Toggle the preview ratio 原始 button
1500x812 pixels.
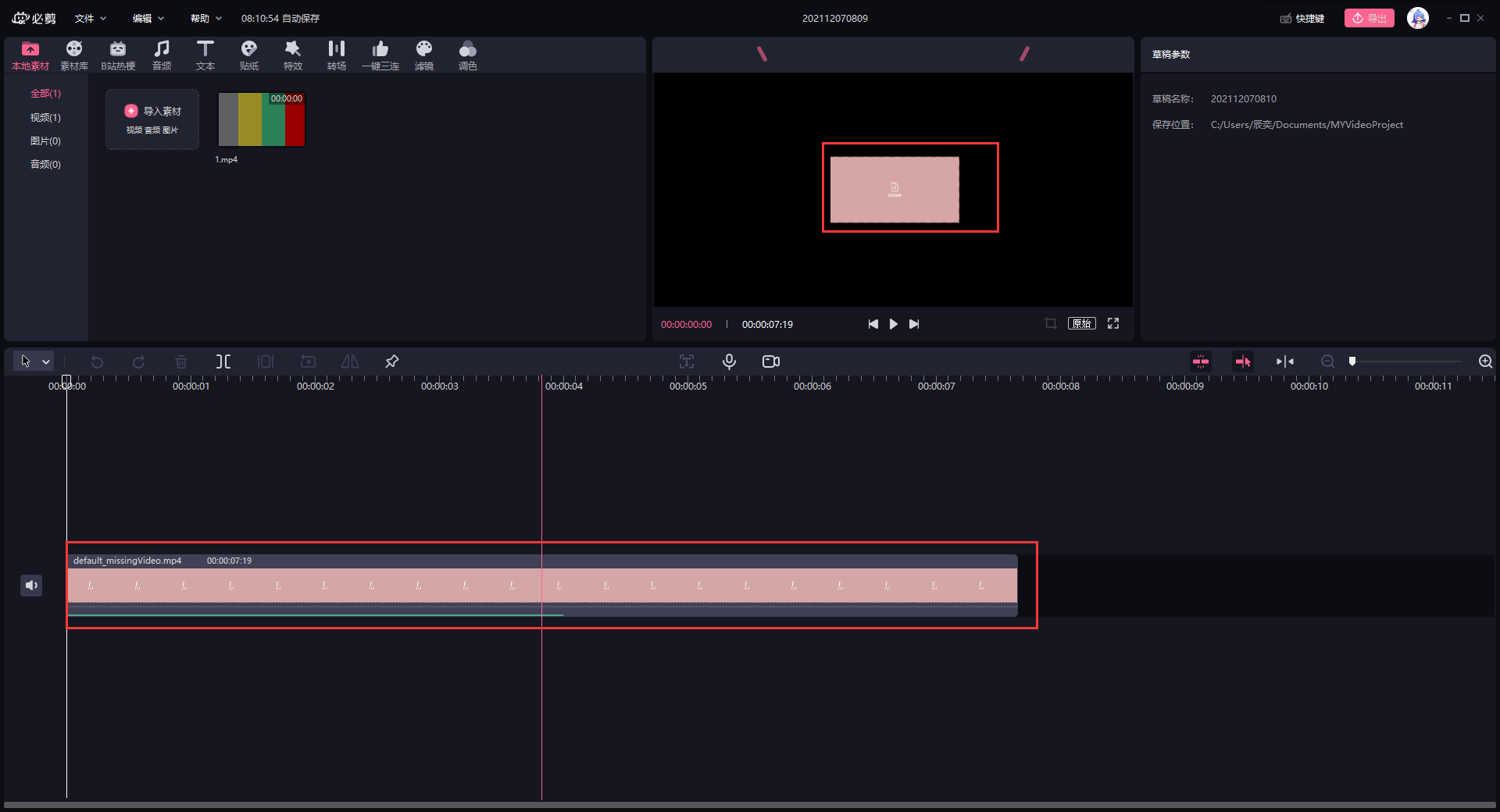click(1081, 324)
